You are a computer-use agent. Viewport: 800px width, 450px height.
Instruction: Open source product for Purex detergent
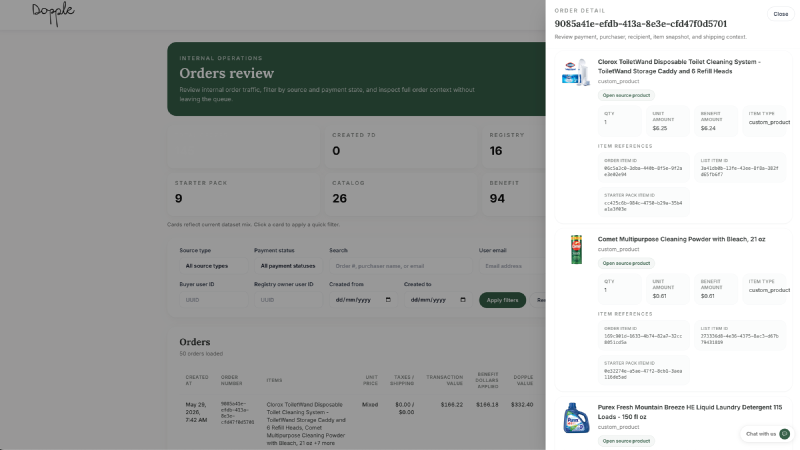(626, 441)
